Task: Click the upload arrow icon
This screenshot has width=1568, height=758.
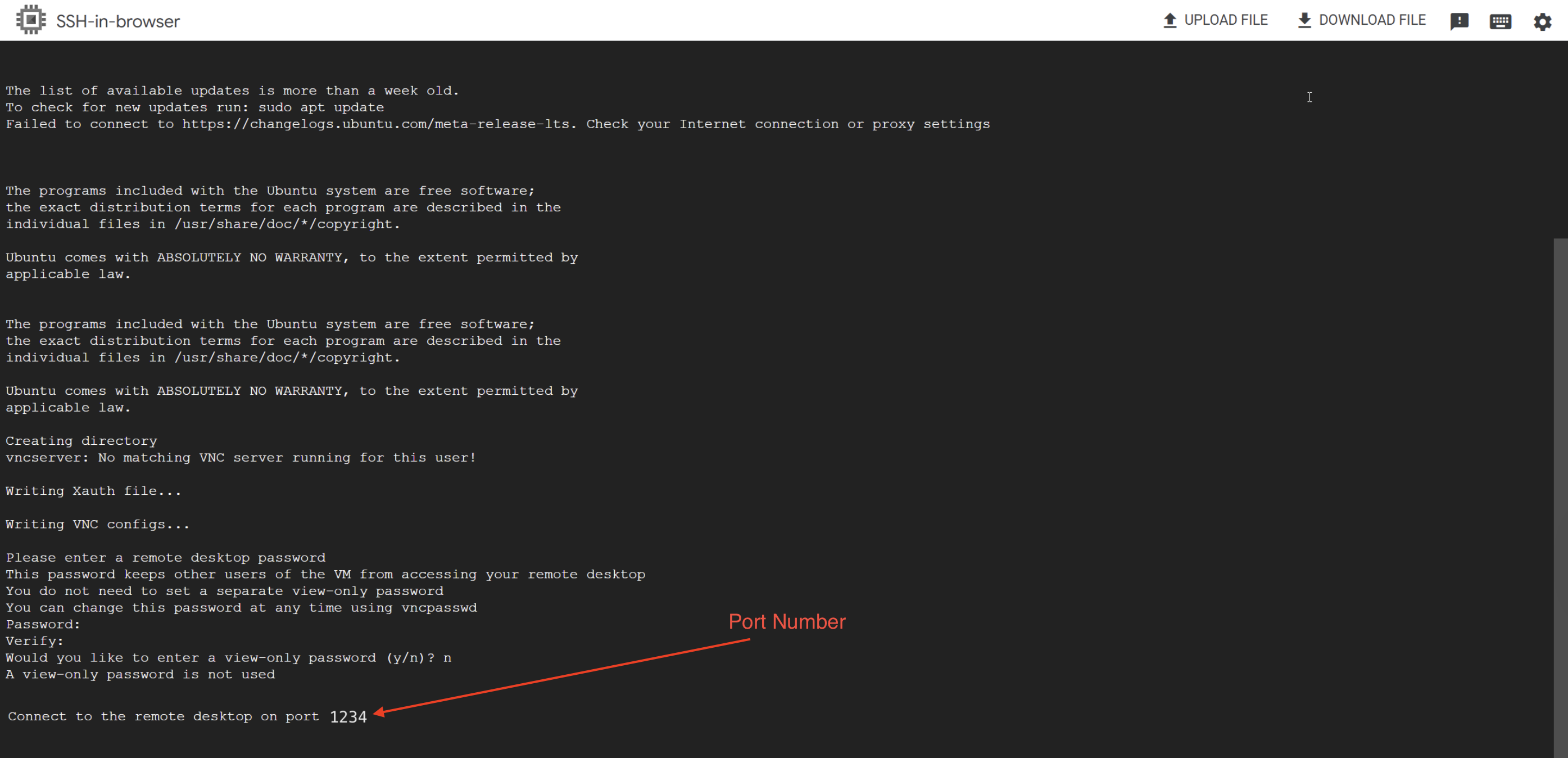Action: [1170, 20]
